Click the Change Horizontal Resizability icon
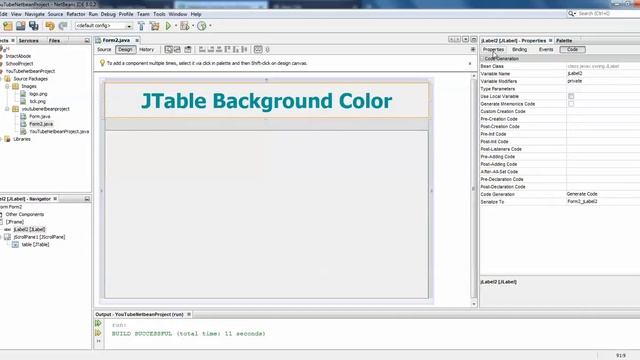The width and height of the screenshot is (640, 360). pyautogui.click(x=258, y=49)
